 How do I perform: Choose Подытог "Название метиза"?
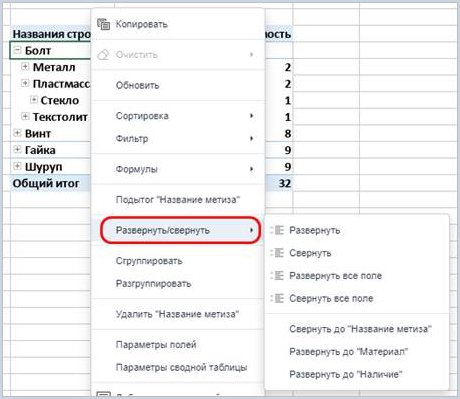click(178, 200)
